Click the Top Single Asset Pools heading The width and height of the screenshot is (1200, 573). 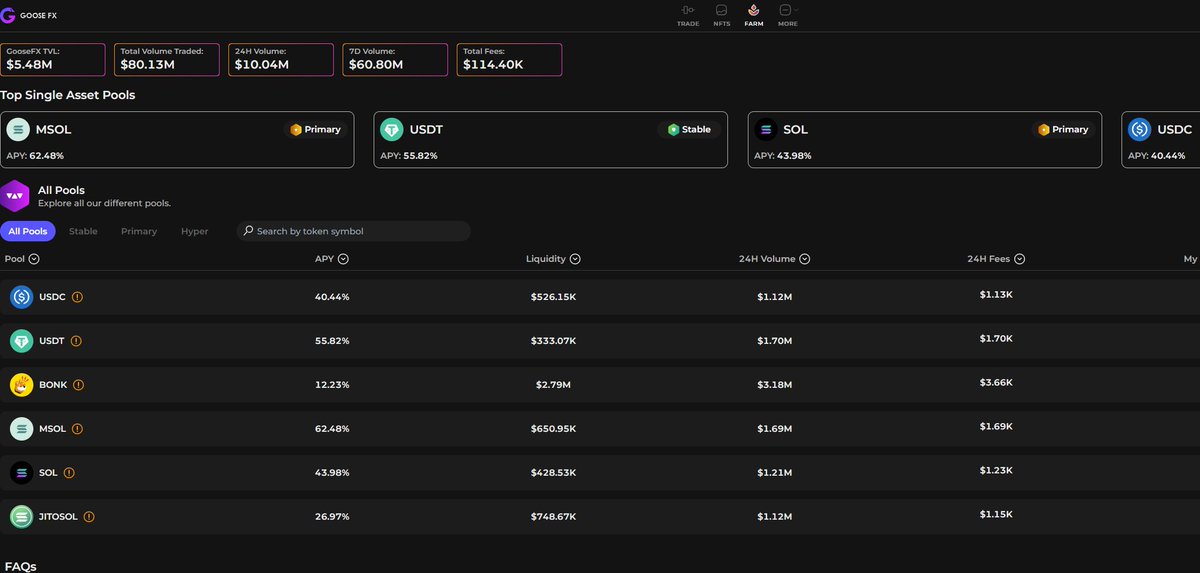click(x=68, y=95)
